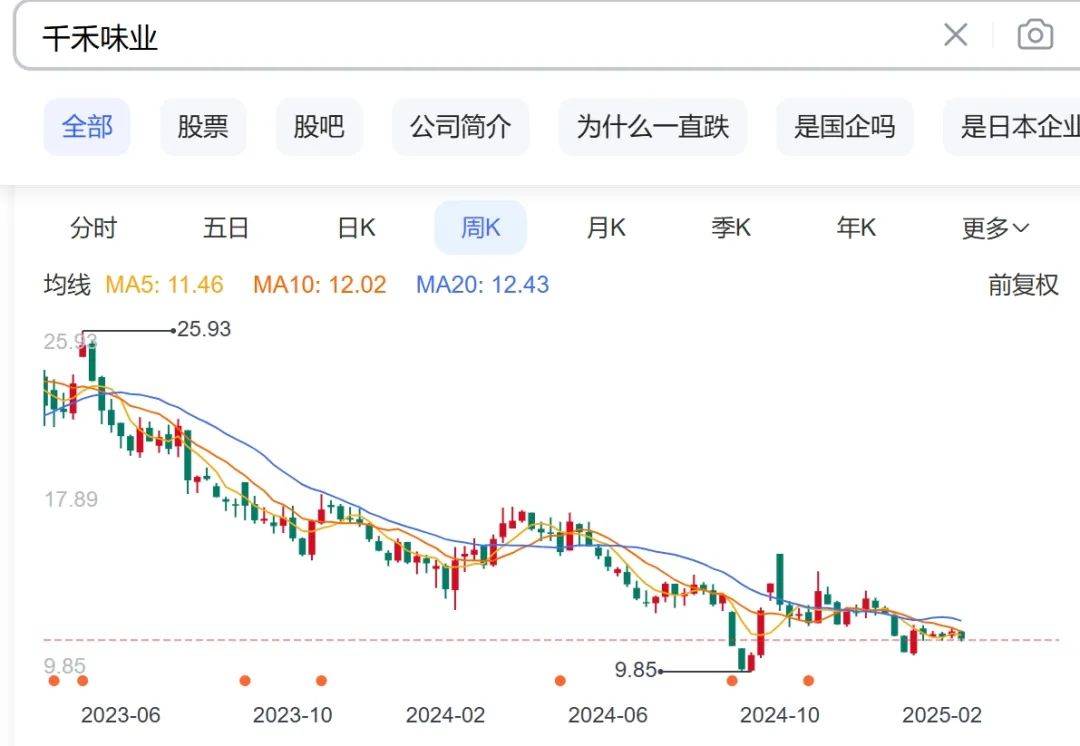Click the MA10: 12.02 indicator label
The image size is (1080, 746).
[320, 284]
